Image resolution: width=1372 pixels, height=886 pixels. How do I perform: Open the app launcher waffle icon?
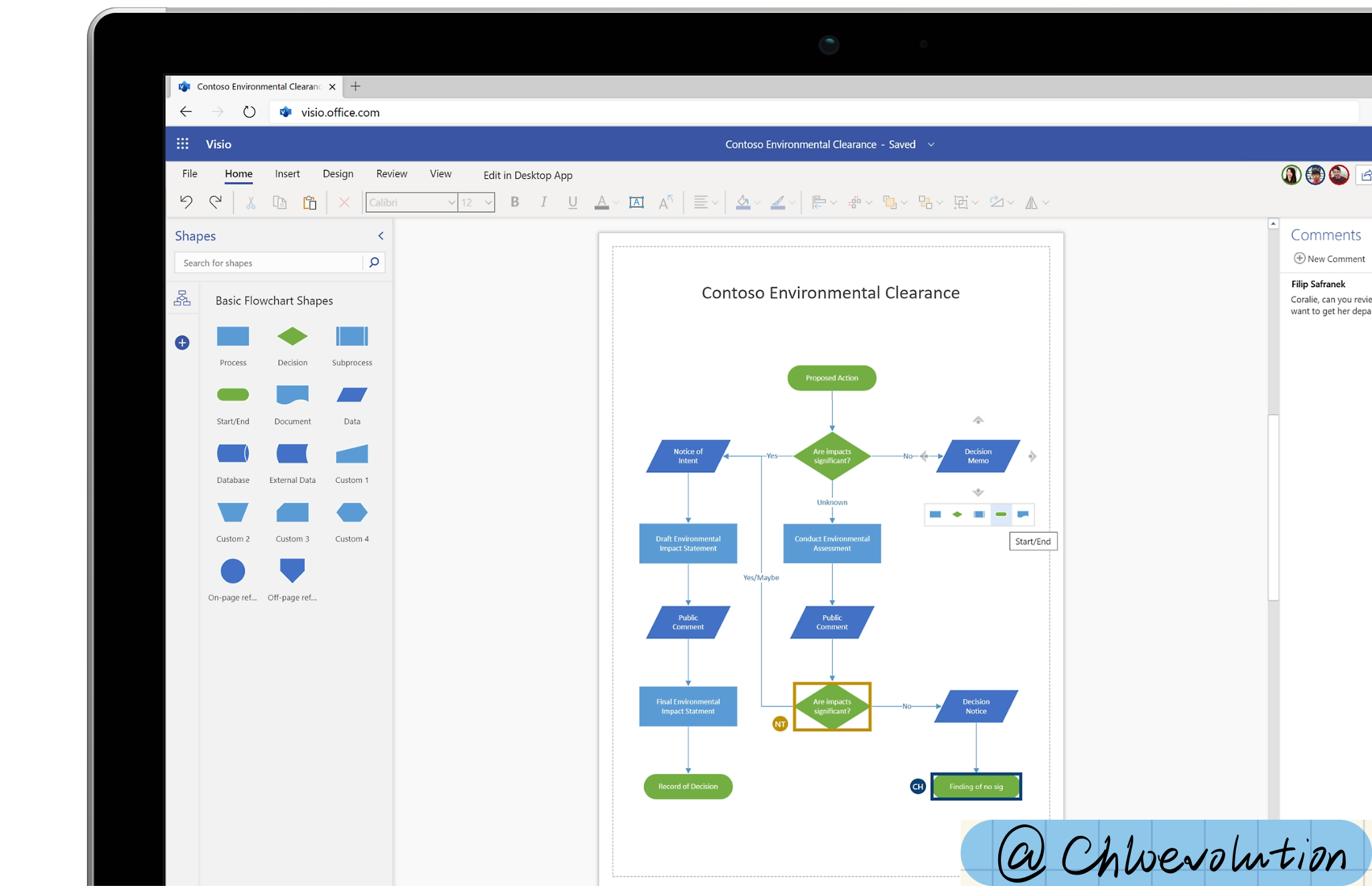coord(182,144)
